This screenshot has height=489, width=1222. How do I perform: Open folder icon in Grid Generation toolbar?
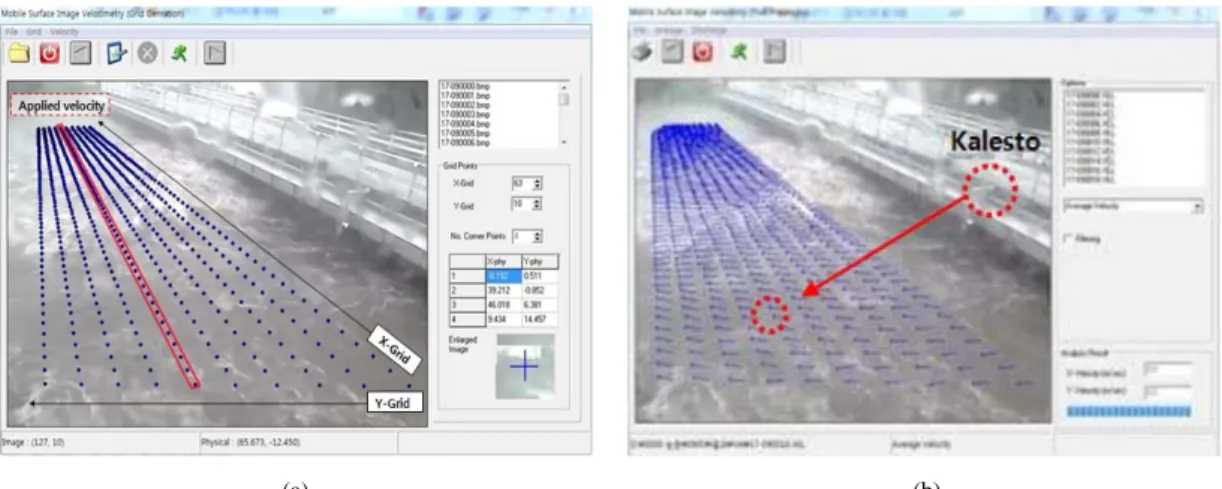tap(21, 53)
